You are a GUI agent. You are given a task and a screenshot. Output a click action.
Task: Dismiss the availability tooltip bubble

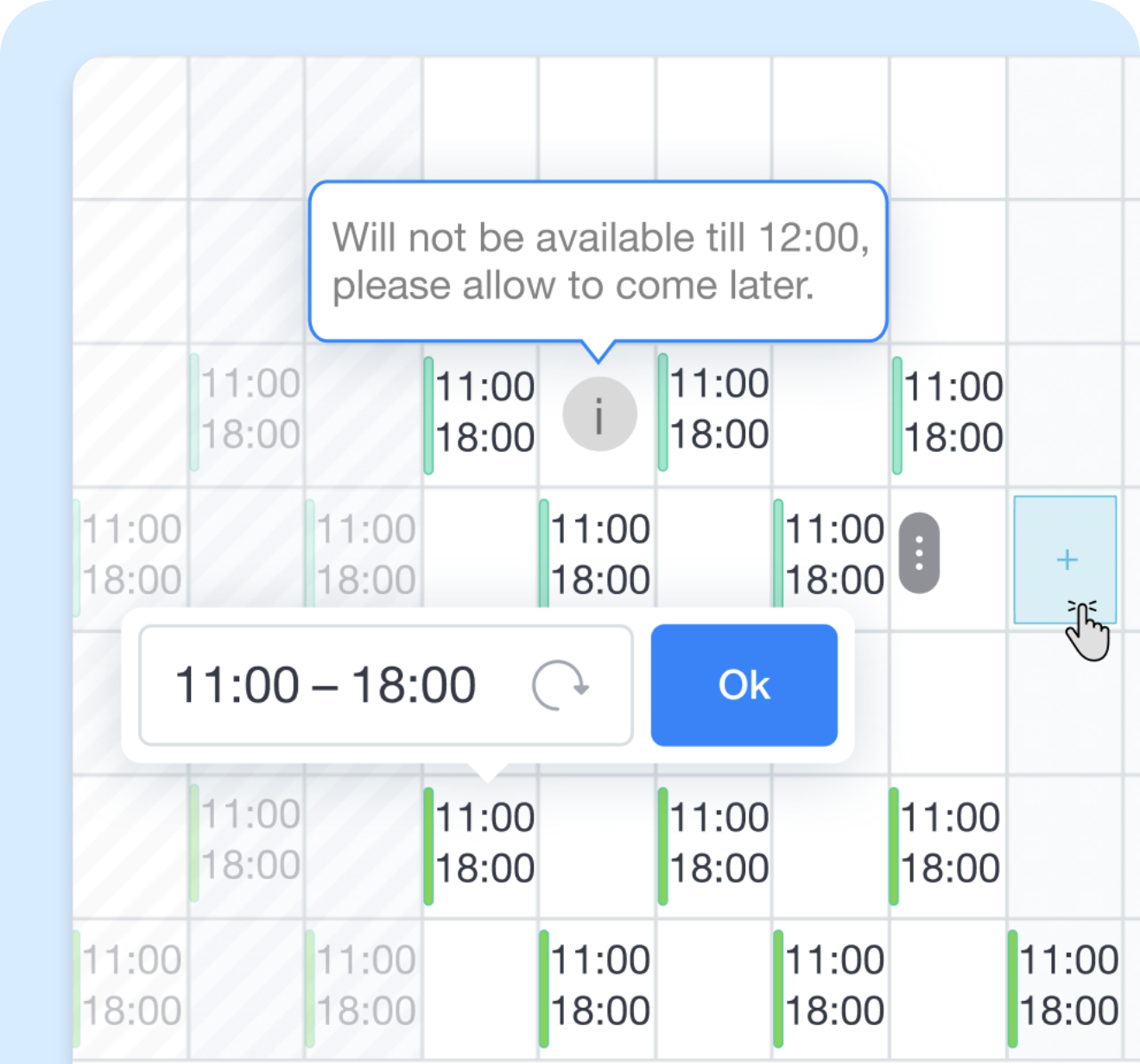point(598,259)
